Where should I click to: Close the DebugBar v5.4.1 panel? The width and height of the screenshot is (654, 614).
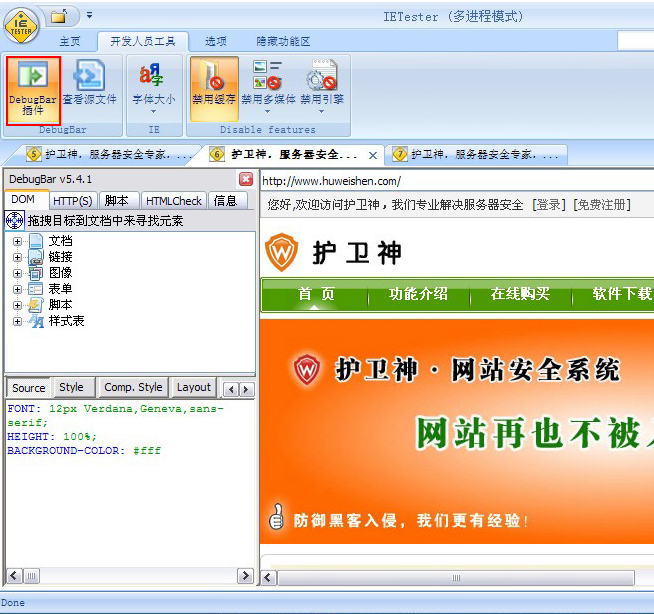246,179
